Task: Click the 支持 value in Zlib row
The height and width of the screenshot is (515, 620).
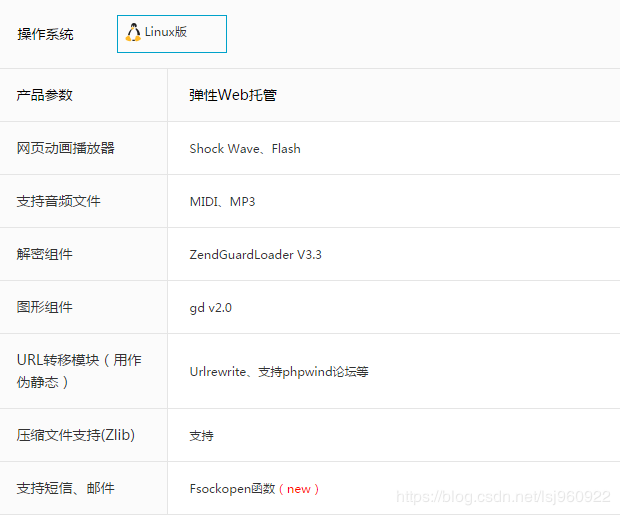Action: pos(201,435)
